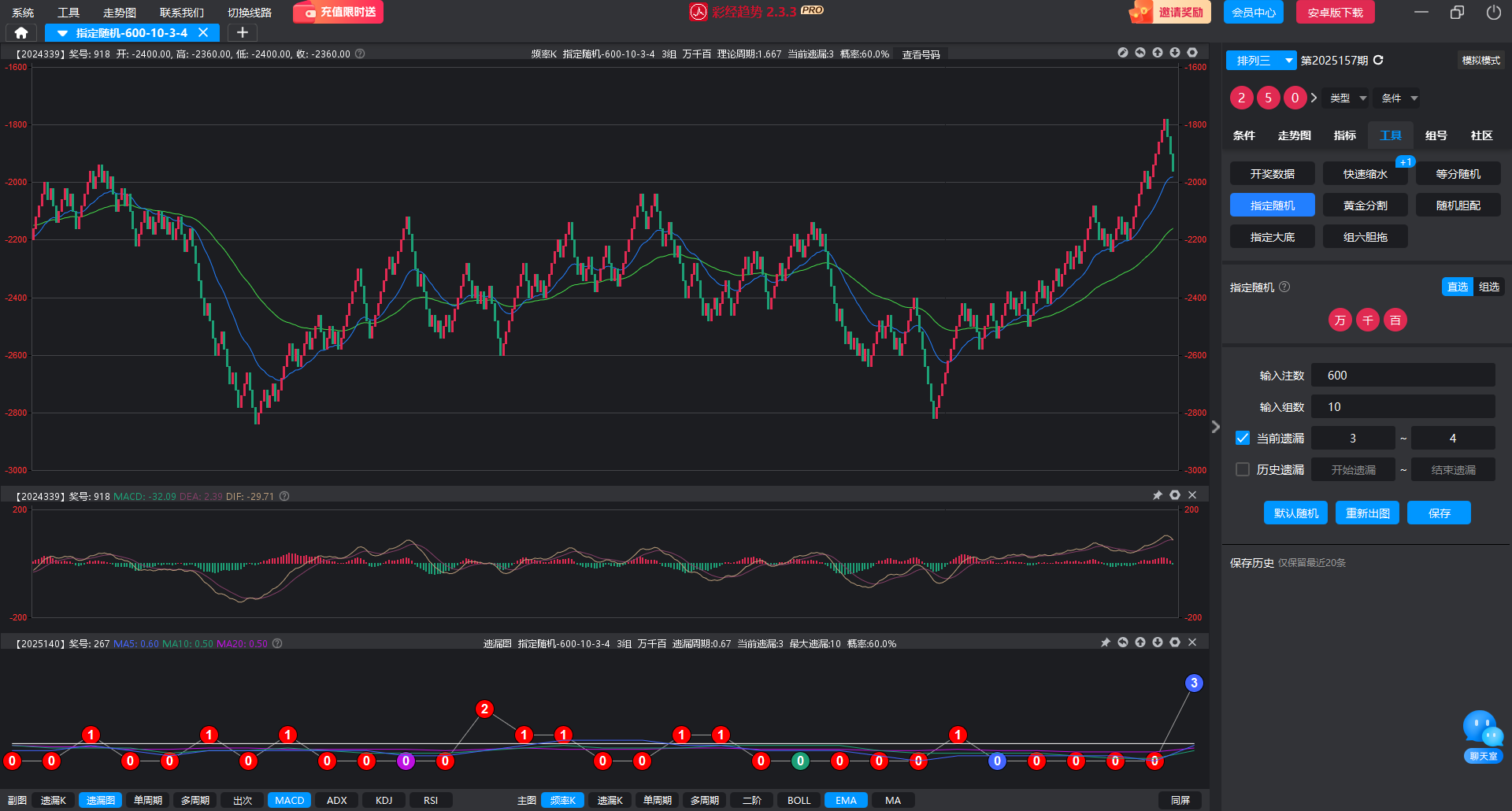Pin the MACD panel
The image size is (1512, 811).
point(1158,495)
